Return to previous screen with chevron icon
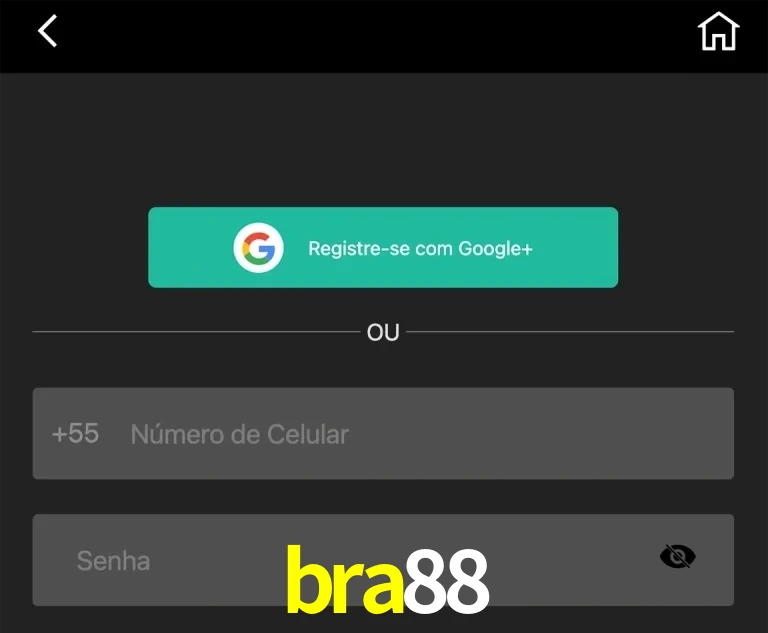Viewport: 768px width, 633px height. pyautogui.click(x=48, y=31)
